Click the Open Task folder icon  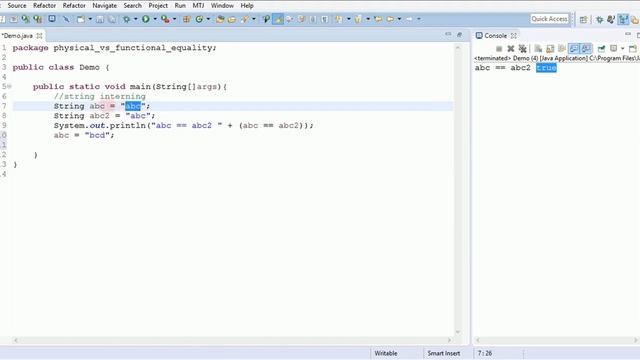[x=231, y=19]
